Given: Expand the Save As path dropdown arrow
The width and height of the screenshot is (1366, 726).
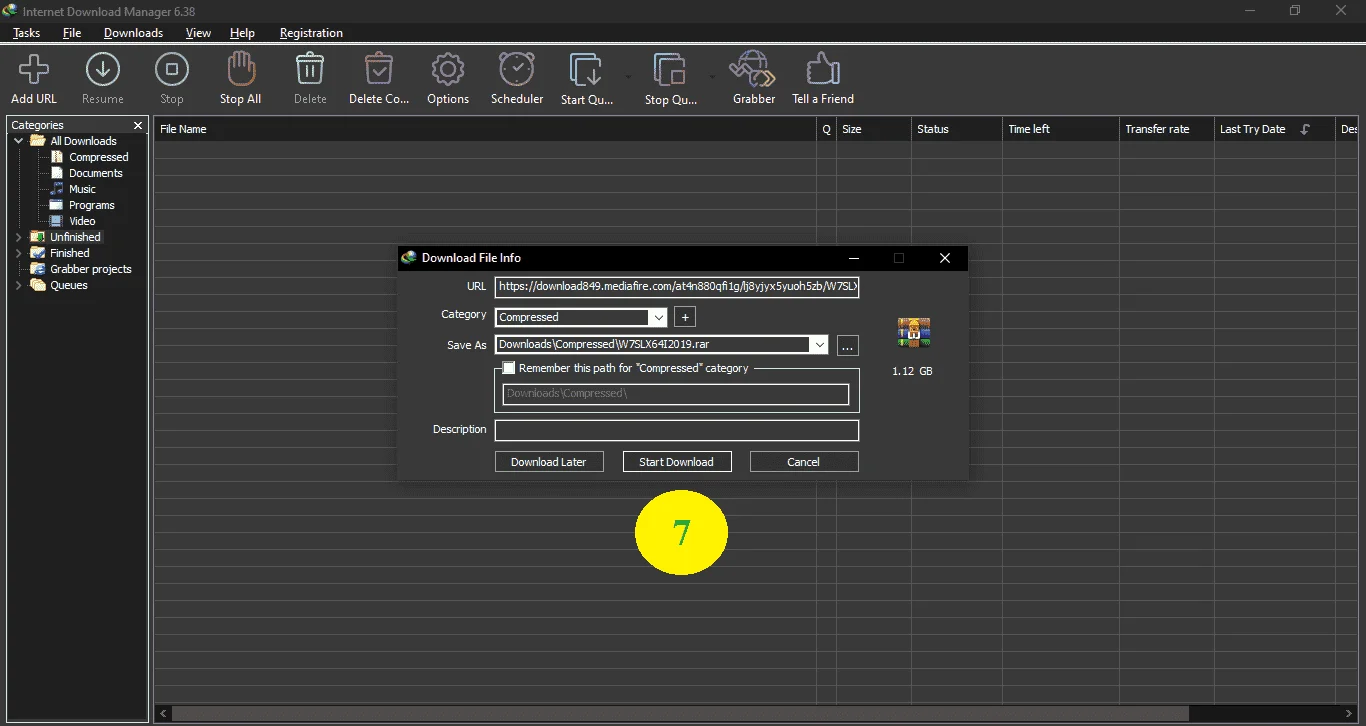Looking at the screenshot, I should (820, 345).
